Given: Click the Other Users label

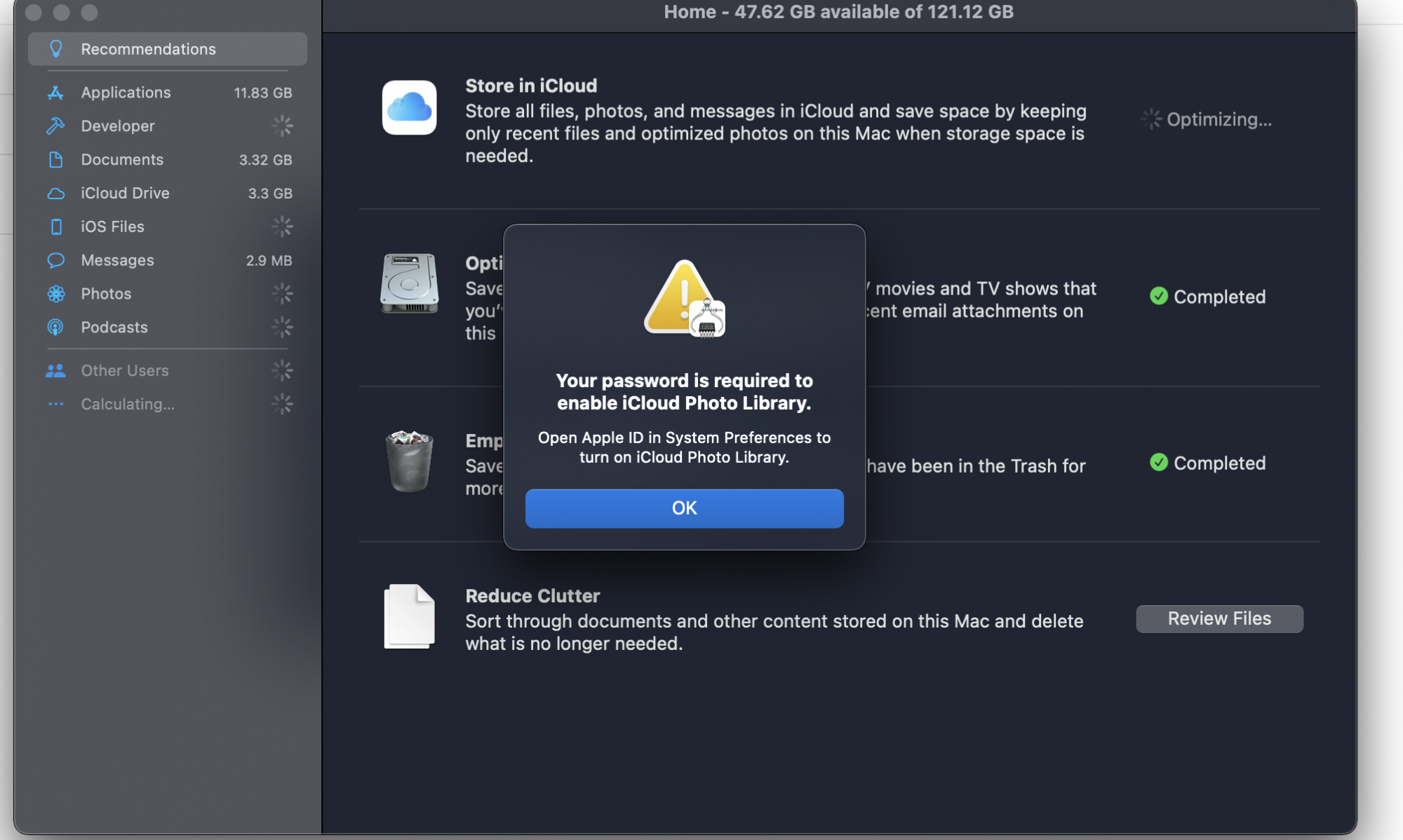Looking at the screenshot, I should (x=125, y=370).
